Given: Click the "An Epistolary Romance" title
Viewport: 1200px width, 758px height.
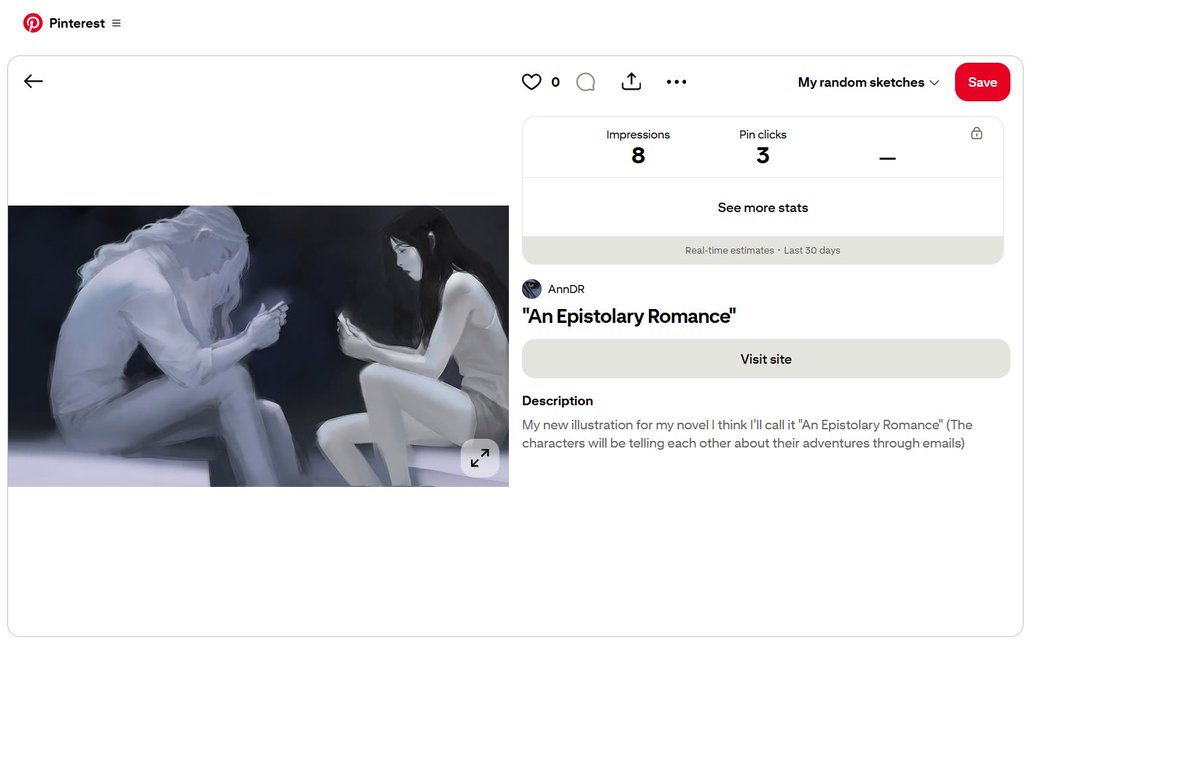Looking at the screenshot, I should pos(629,316).
